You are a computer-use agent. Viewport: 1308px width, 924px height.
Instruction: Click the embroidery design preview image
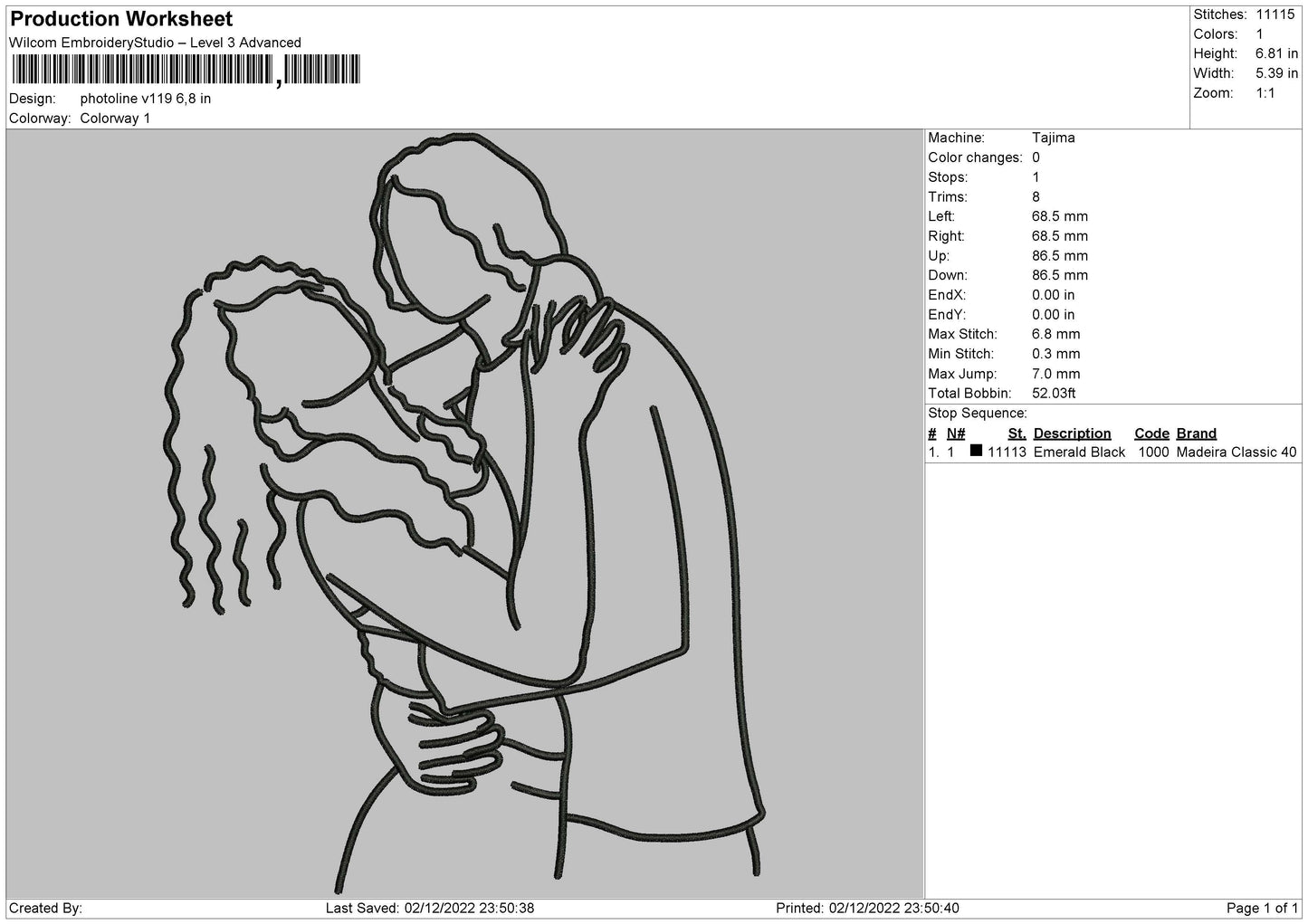point(465,514)
